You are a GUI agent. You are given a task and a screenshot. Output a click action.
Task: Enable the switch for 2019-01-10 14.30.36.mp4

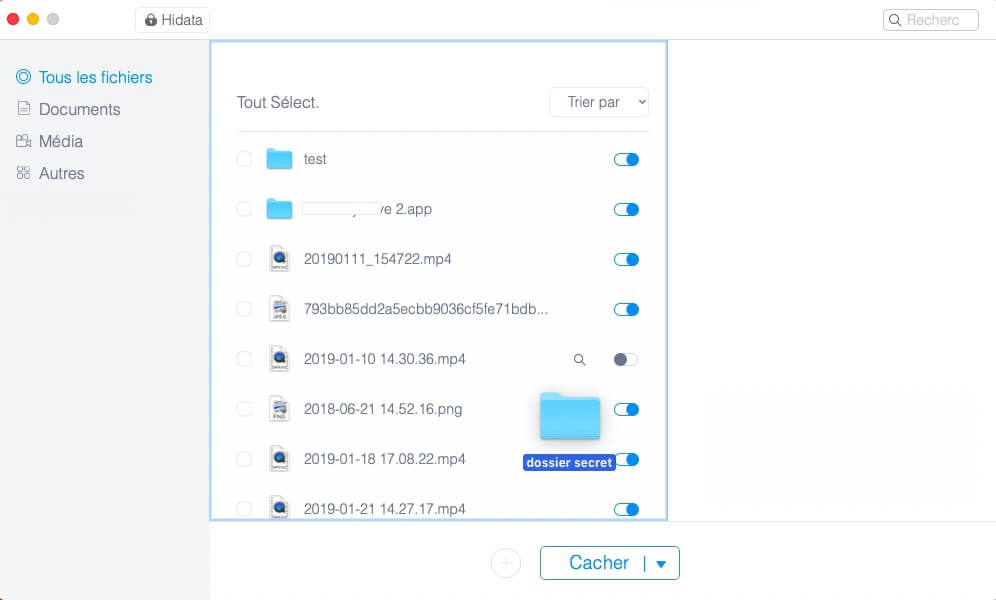[626, 359]
